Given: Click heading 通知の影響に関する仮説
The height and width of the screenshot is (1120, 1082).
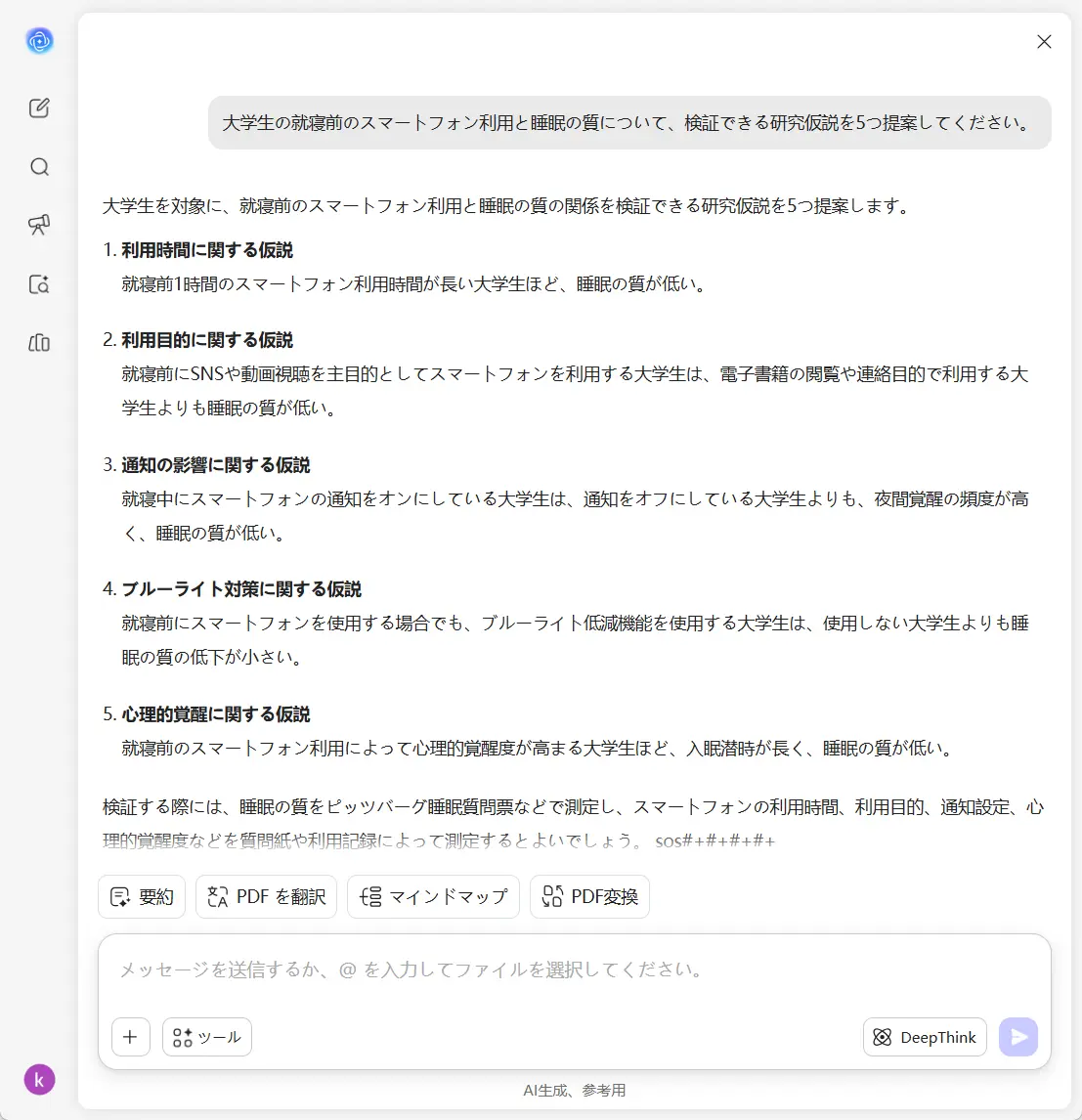Looking at the screenshot, I should [x=216, y=465].
